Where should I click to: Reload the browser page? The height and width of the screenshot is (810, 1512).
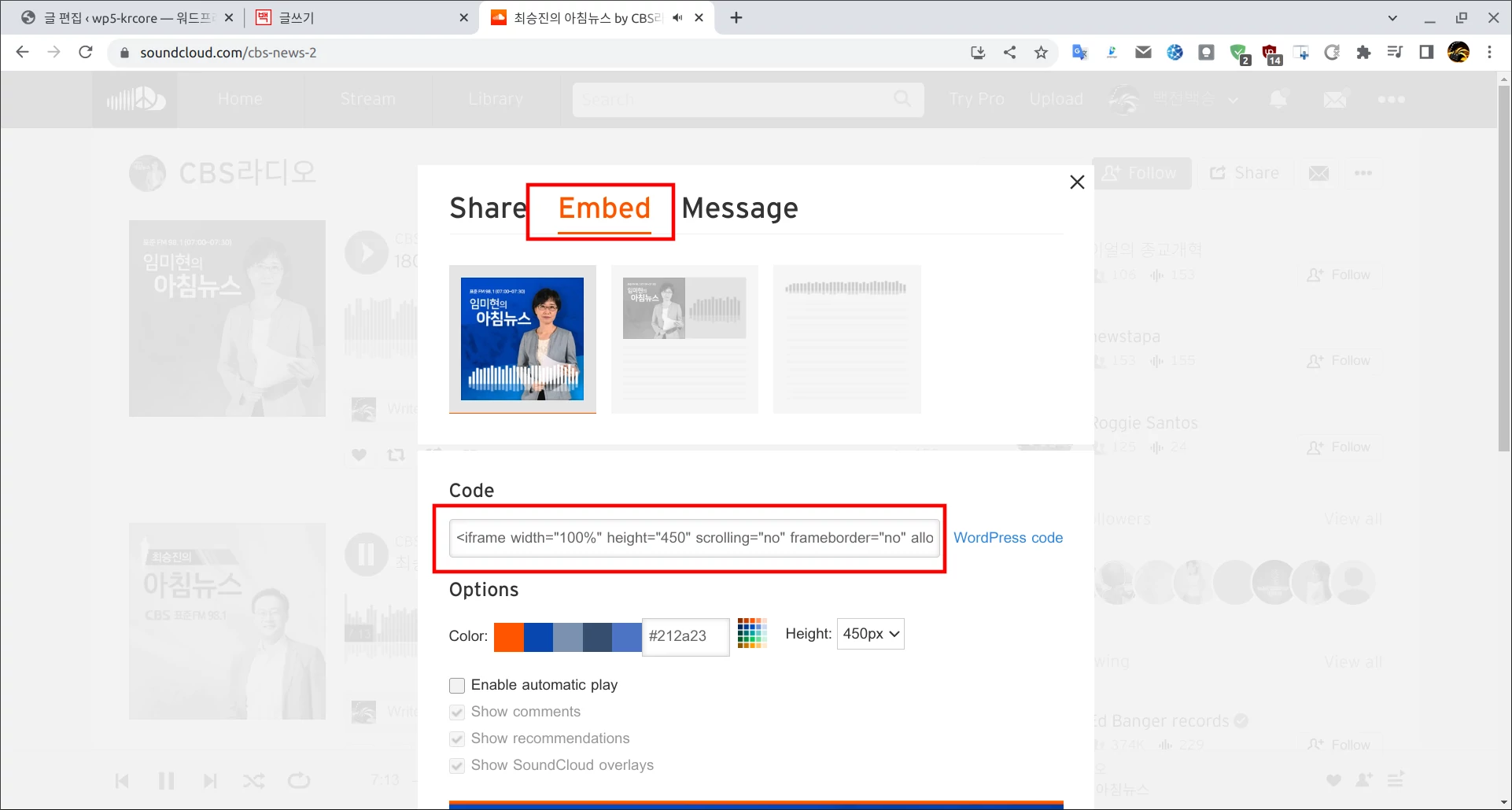86,53
